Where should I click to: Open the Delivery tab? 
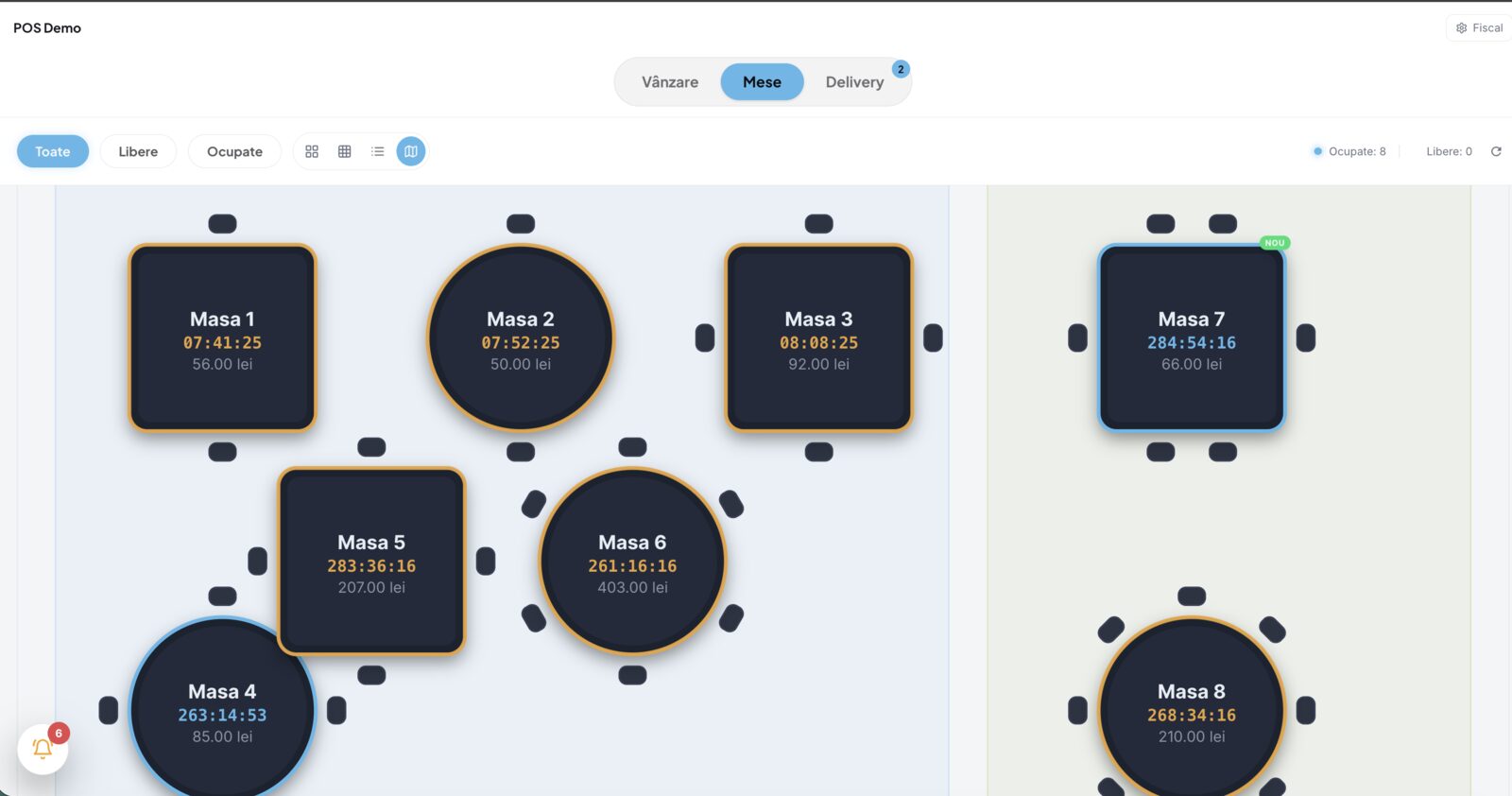click(x=854, y=82)
